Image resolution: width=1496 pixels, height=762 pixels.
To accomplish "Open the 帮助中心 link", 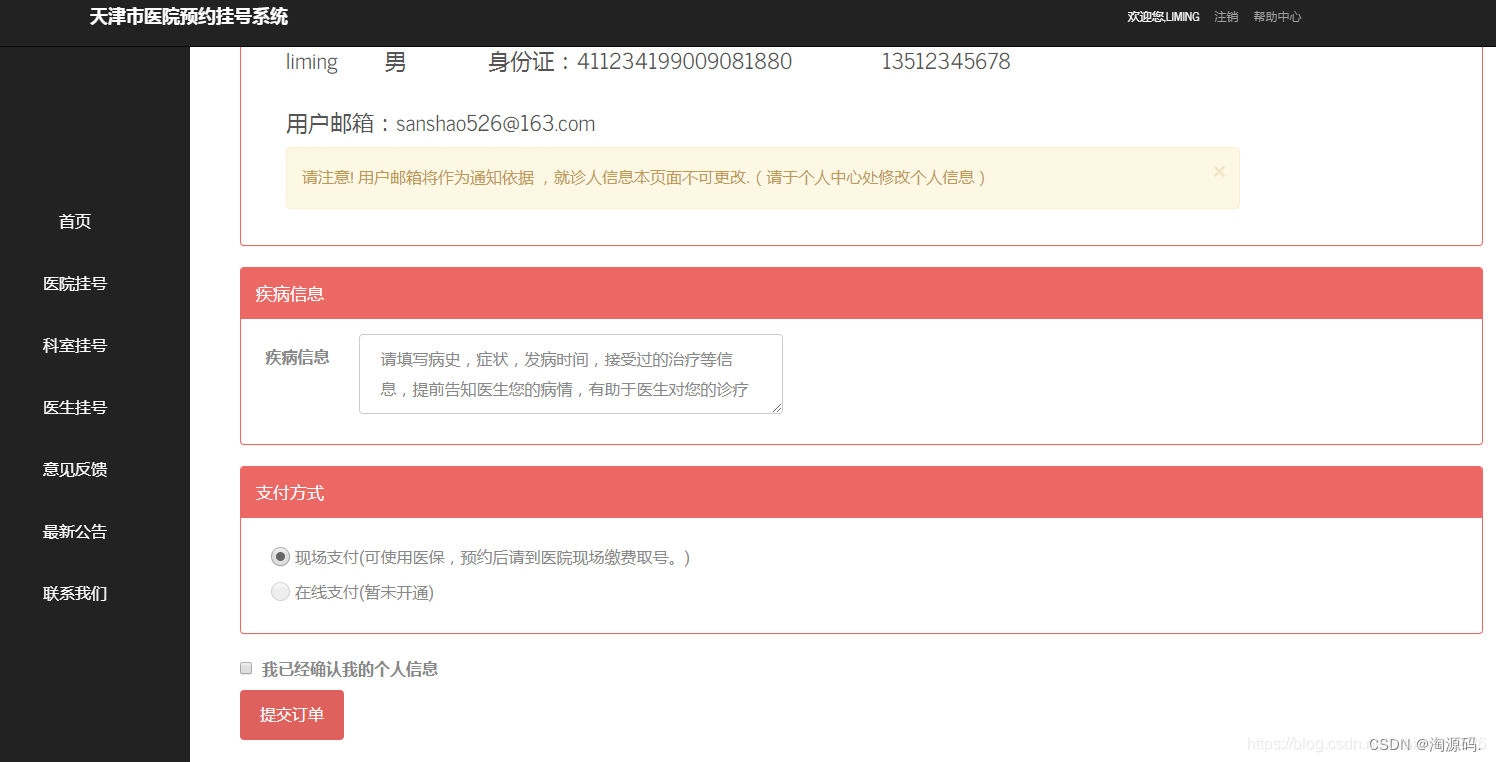I will [x=1277, y=17].
